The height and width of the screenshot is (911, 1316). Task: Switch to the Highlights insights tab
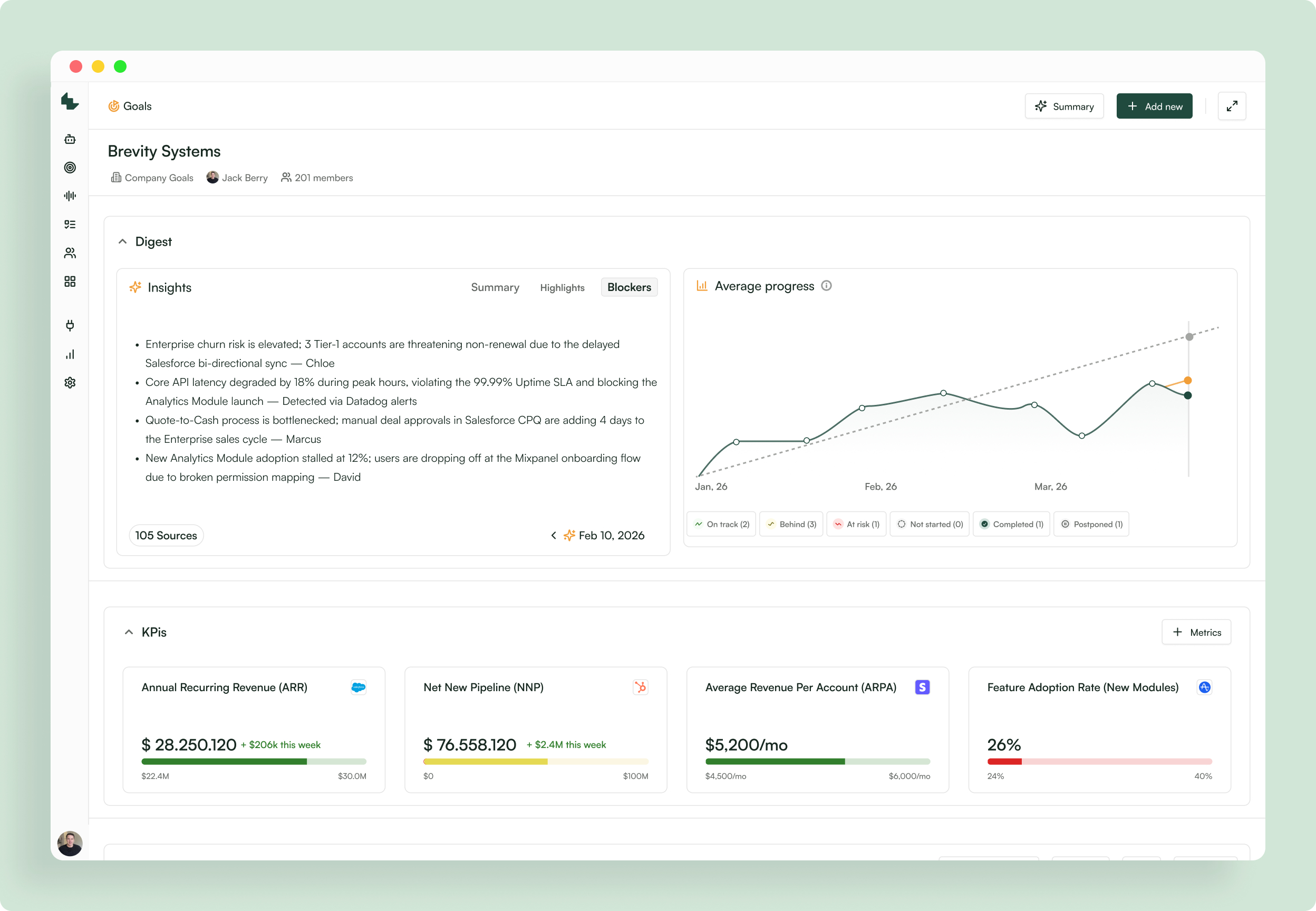[x=562, y=288]
